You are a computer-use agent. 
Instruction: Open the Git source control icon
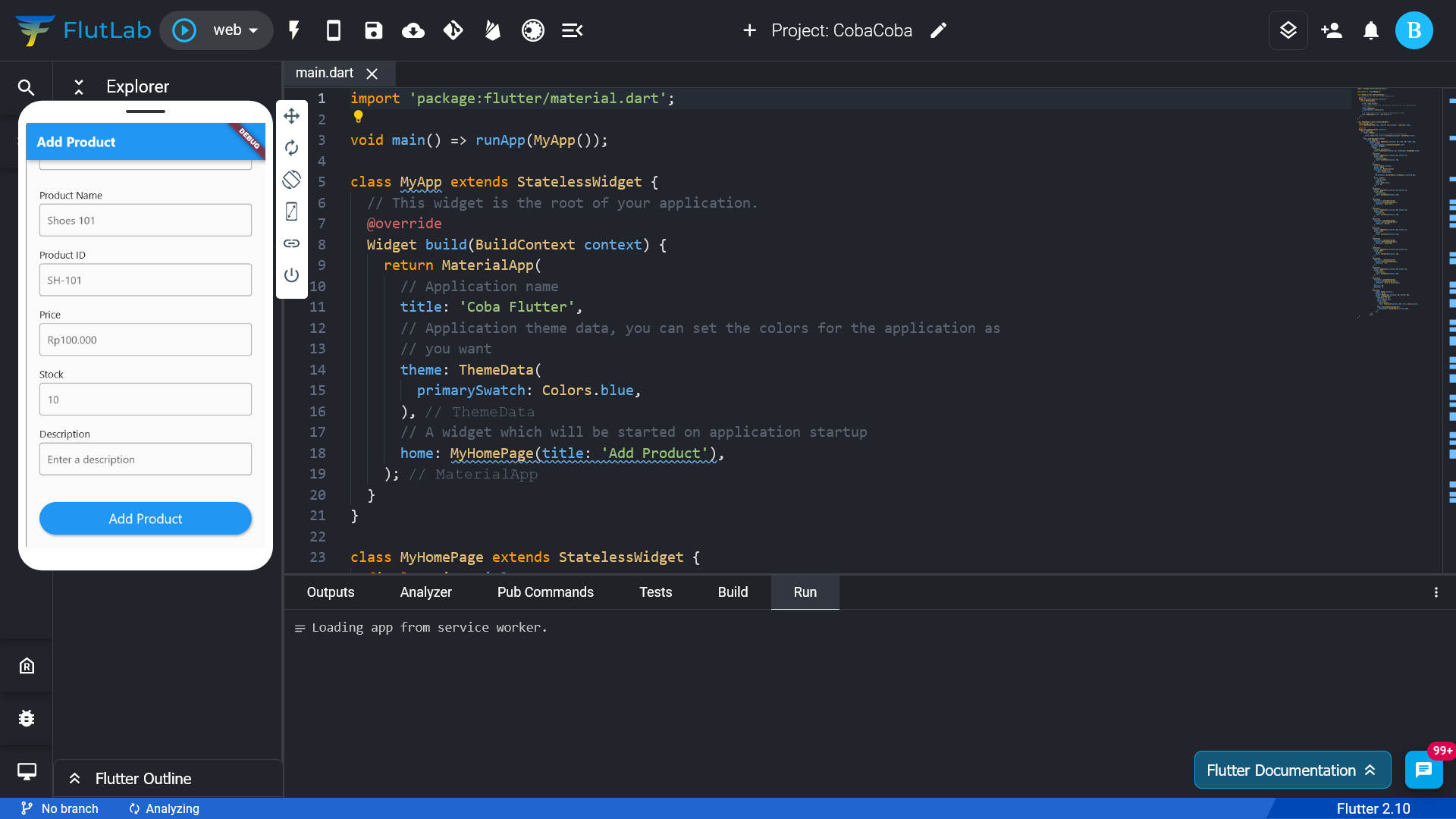tap(453, 30)
